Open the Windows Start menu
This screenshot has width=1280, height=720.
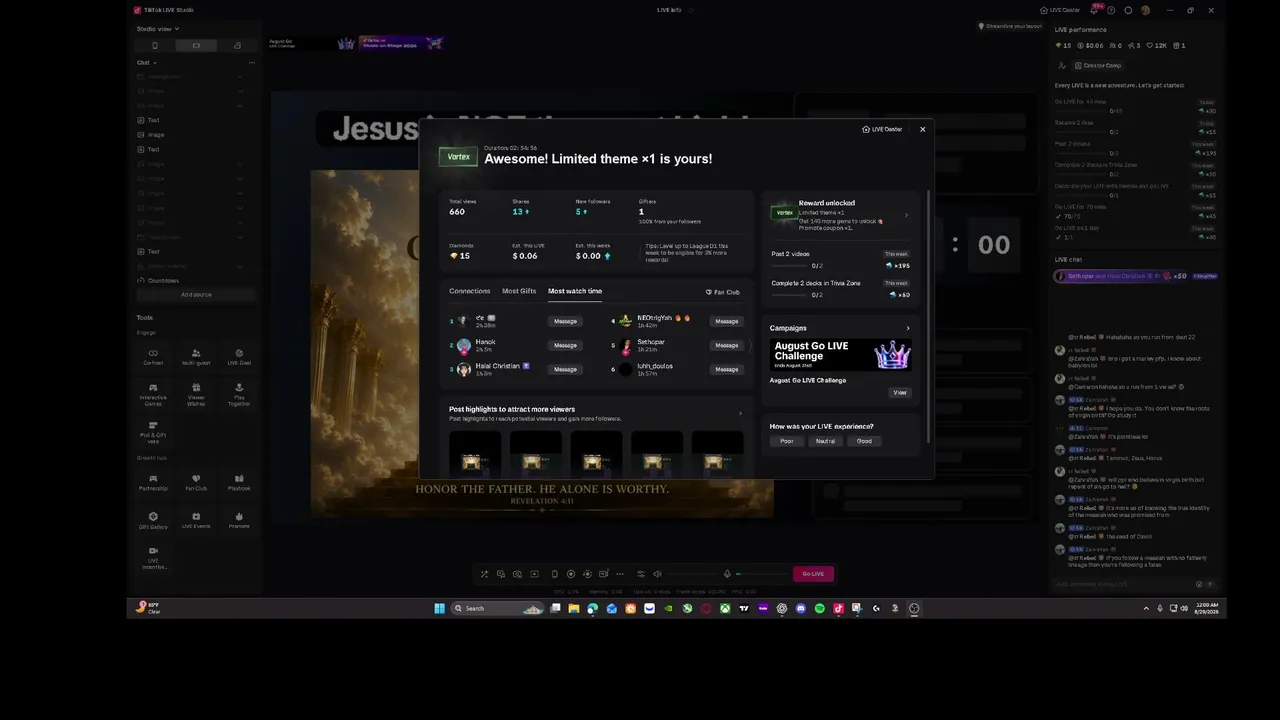coord(439,608)
